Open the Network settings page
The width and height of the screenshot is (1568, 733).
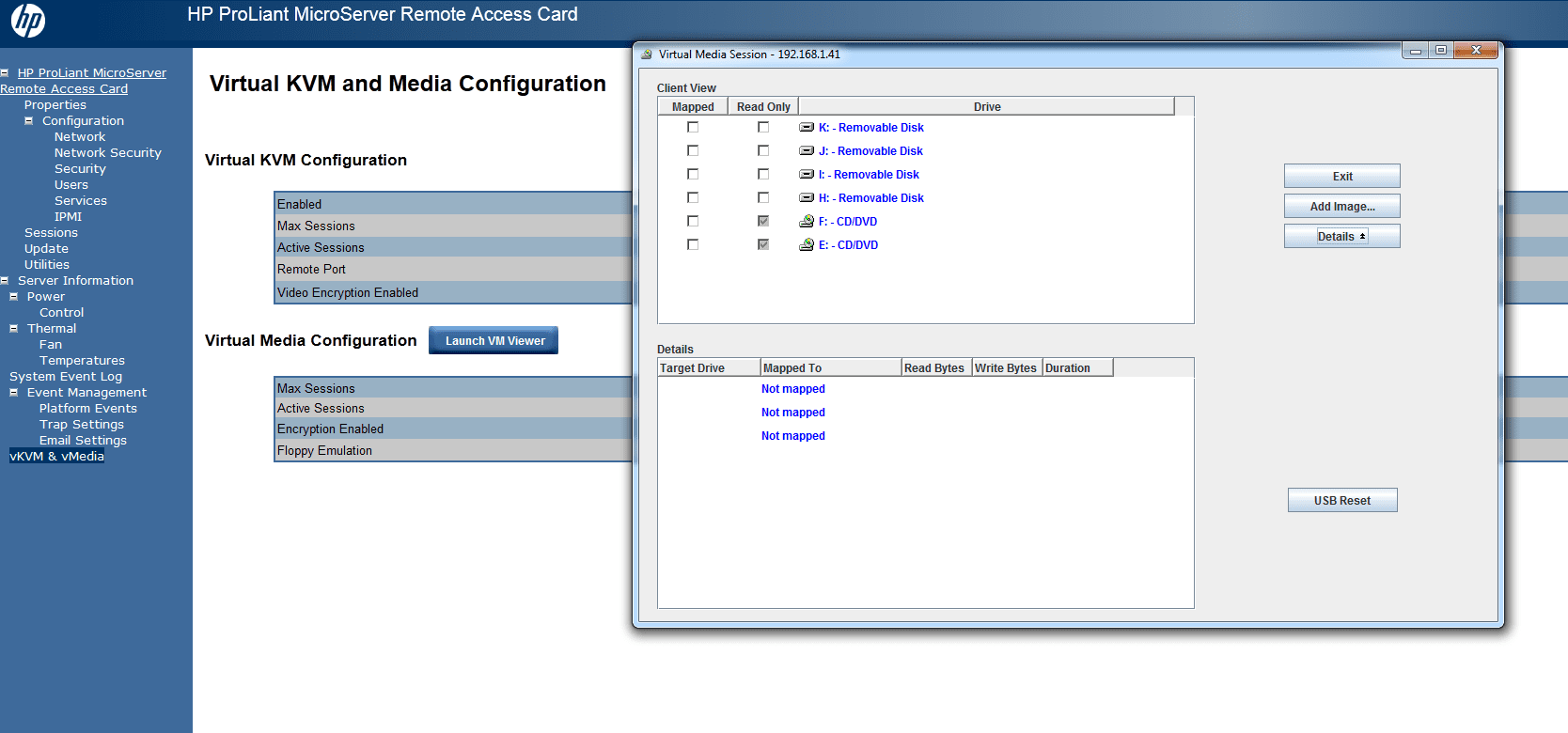(80, 136)
